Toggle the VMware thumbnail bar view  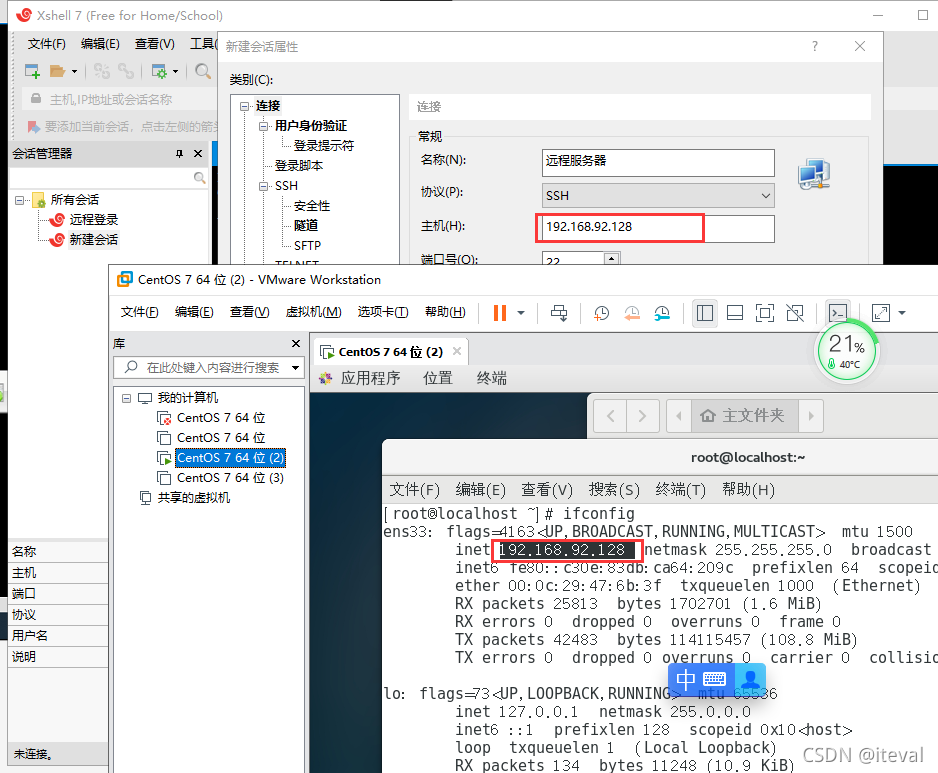click(x=735, y=313)
